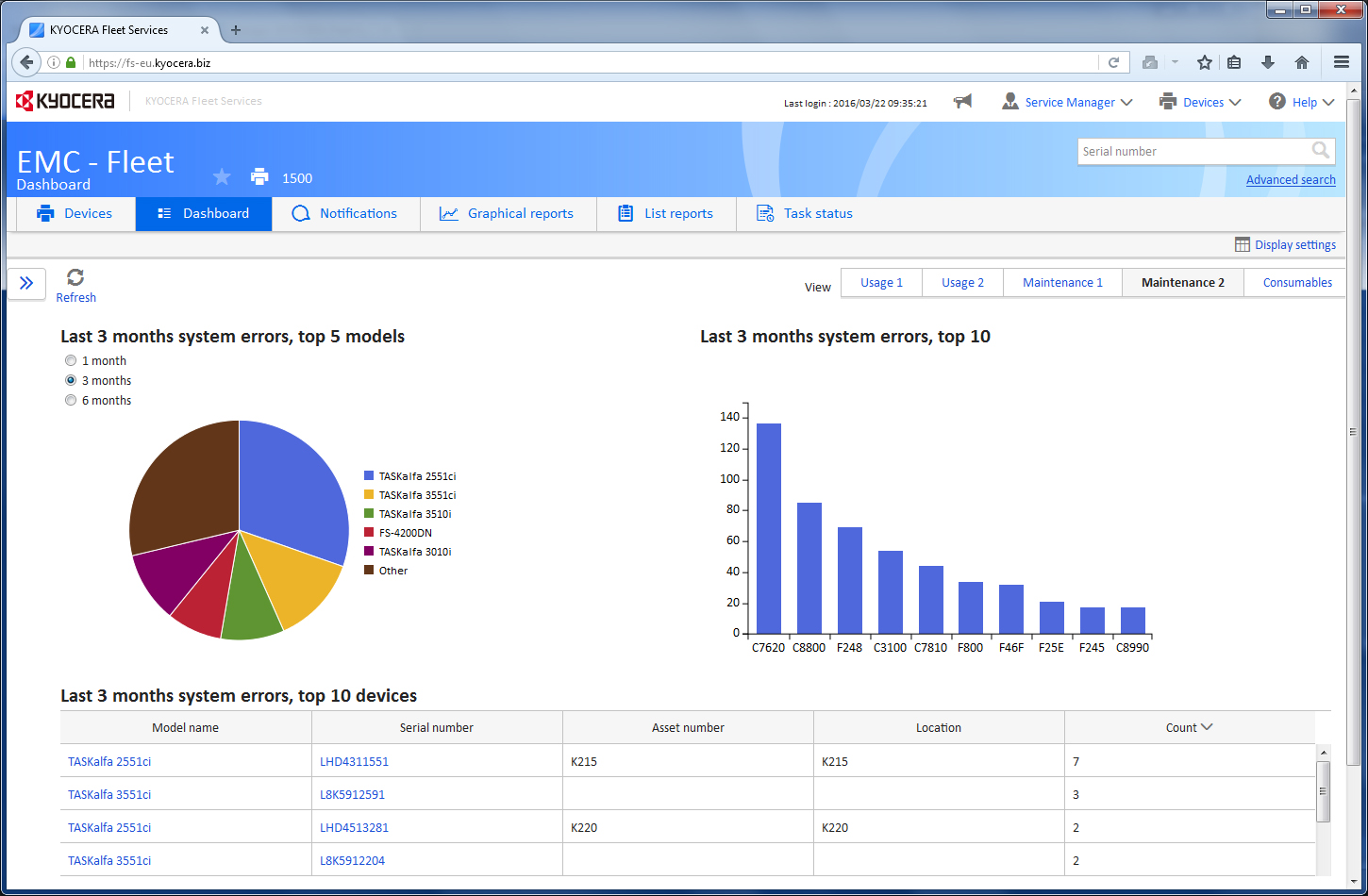Open serial number L8K5912591 link
Image resolution: width=1368 pixels, height=896 pixels.
point(352,794)
